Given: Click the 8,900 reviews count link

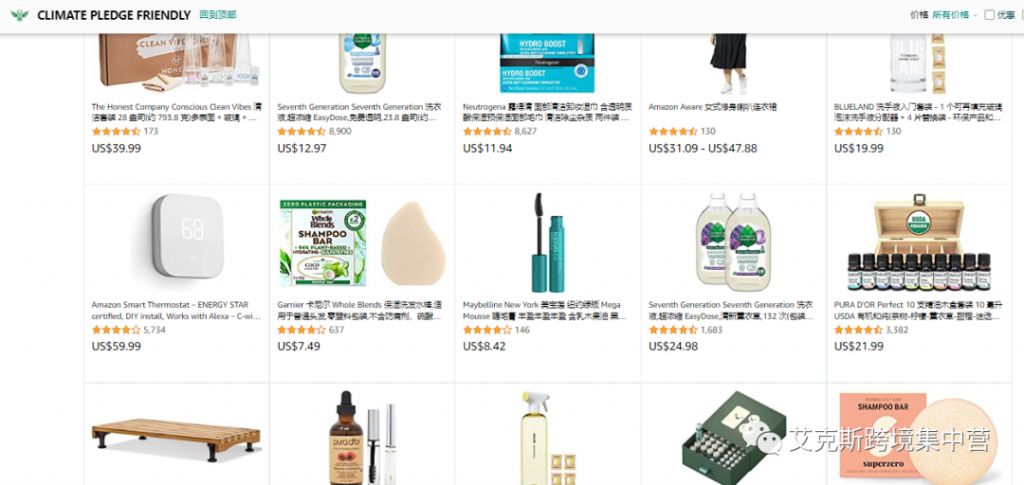Looking at the screenshot, I should 340,131.
